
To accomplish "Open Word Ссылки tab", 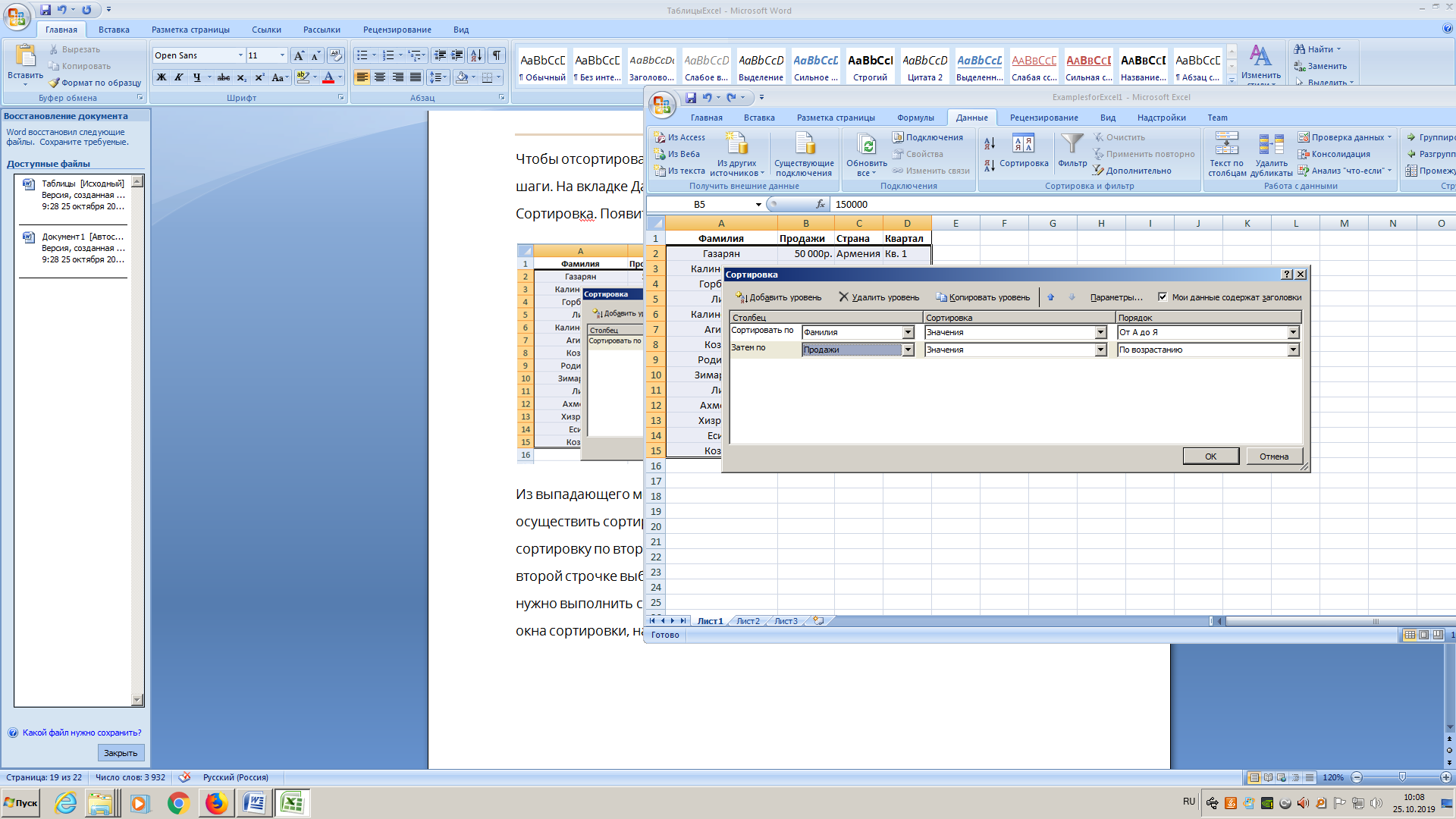I will [266, 30].
